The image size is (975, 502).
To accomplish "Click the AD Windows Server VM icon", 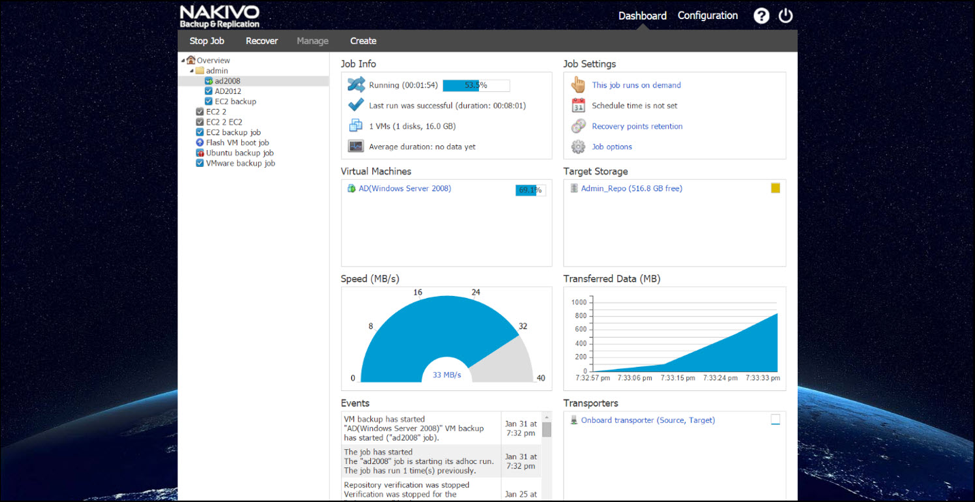I will pos(351,188).
